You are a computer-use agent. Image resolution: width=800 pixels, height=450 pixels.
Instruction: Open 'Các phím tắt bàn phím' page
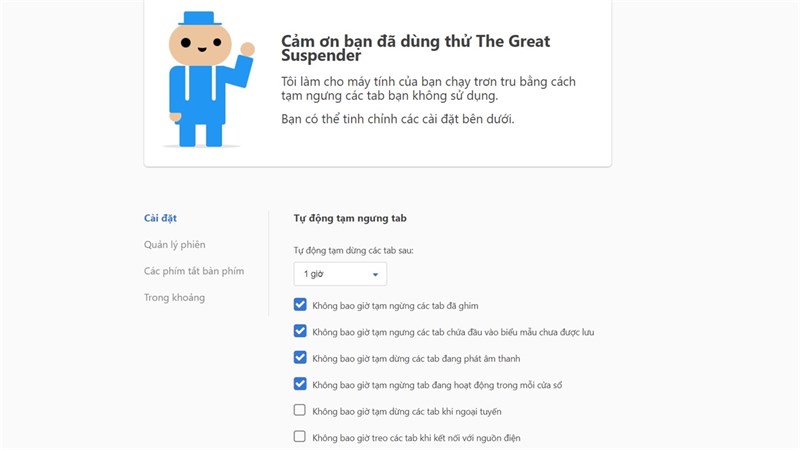pyautogui.click(x=194, y=271)
